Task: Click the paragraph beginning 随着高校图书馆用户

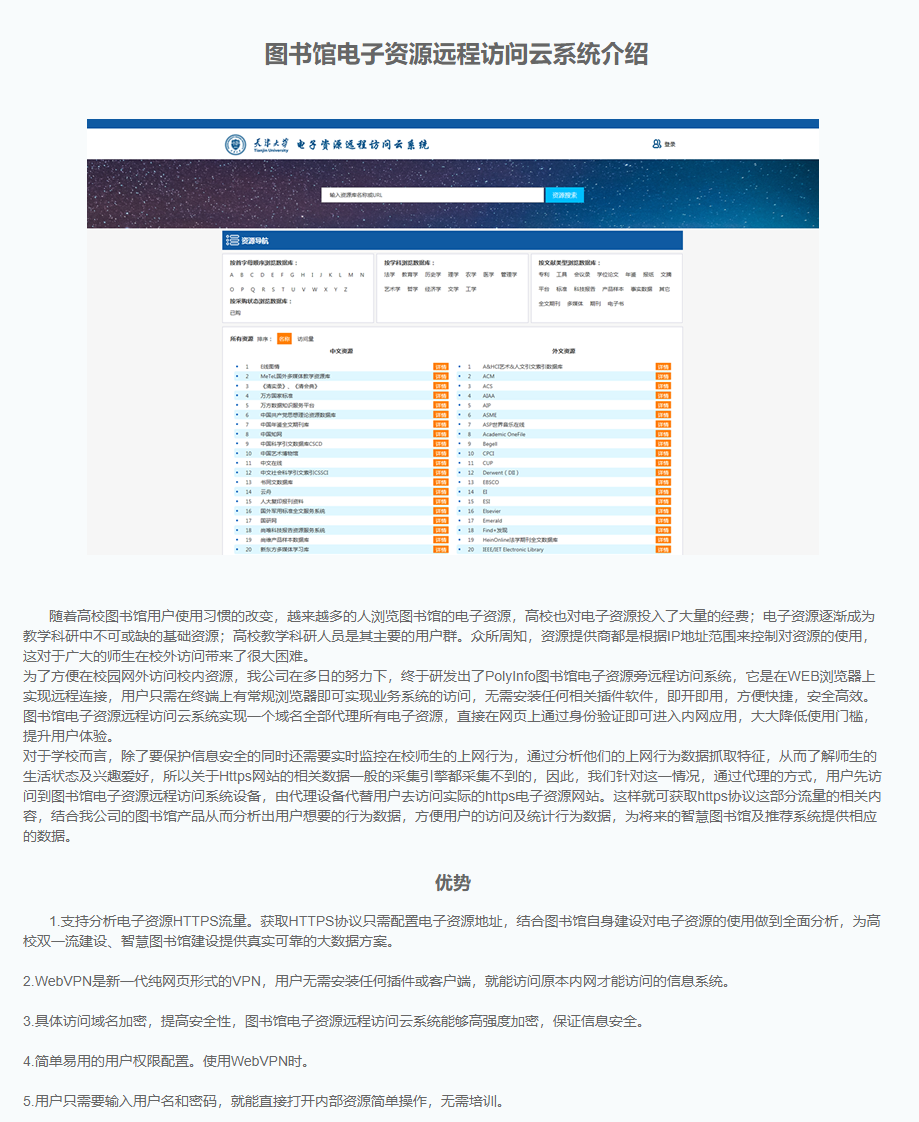Action: click(x=449, y=636)
